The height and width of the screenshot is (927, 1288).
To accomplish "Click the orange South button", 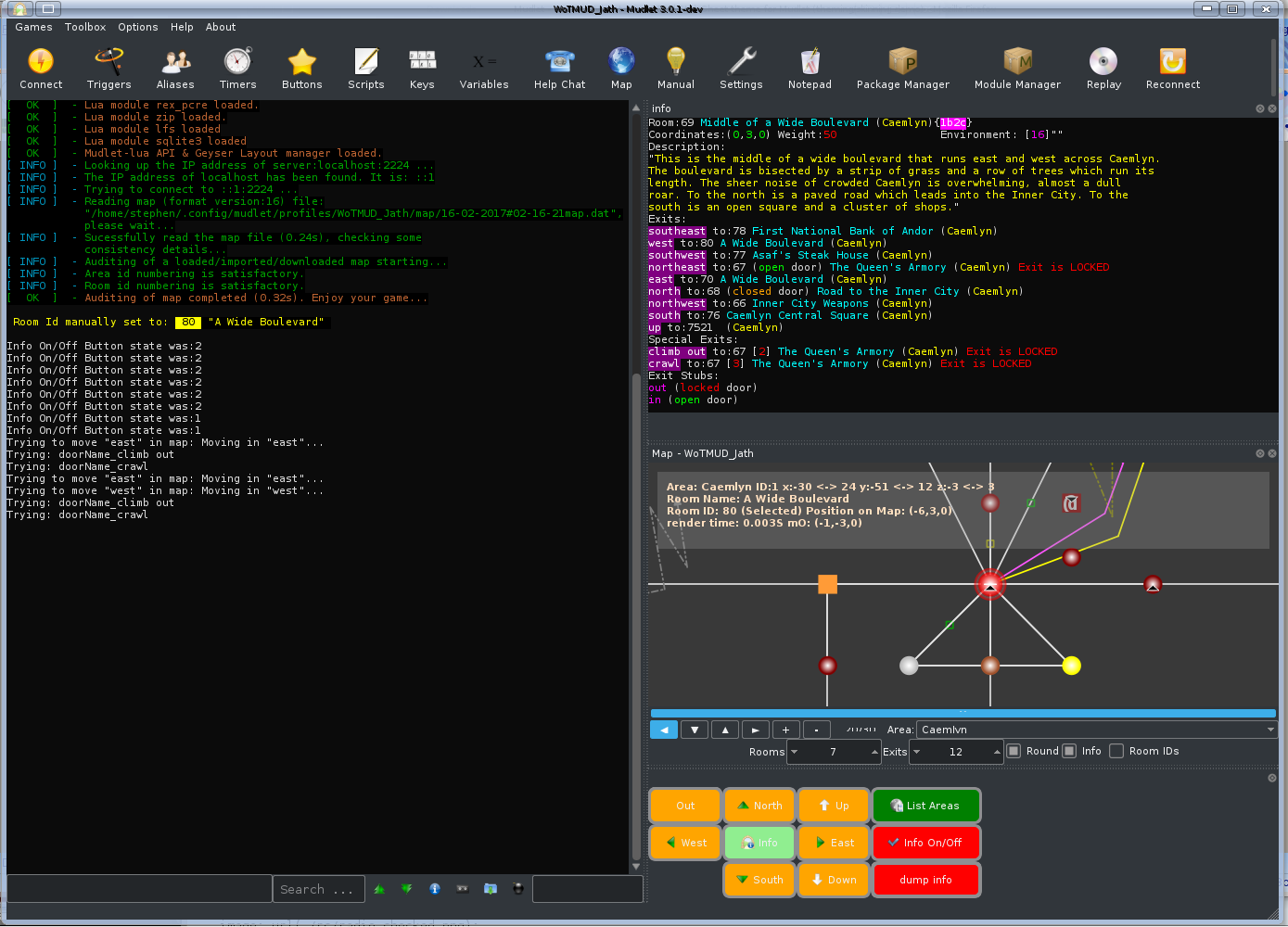I will (759, 880).
